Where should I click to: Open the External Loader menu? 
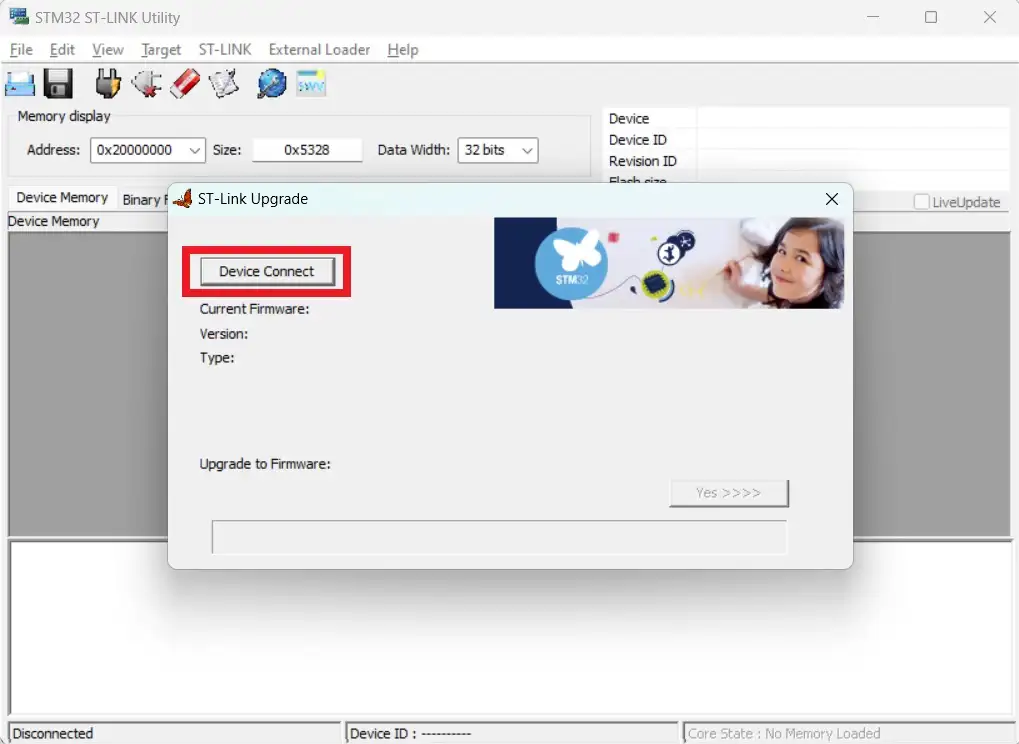tap(319, 50)
